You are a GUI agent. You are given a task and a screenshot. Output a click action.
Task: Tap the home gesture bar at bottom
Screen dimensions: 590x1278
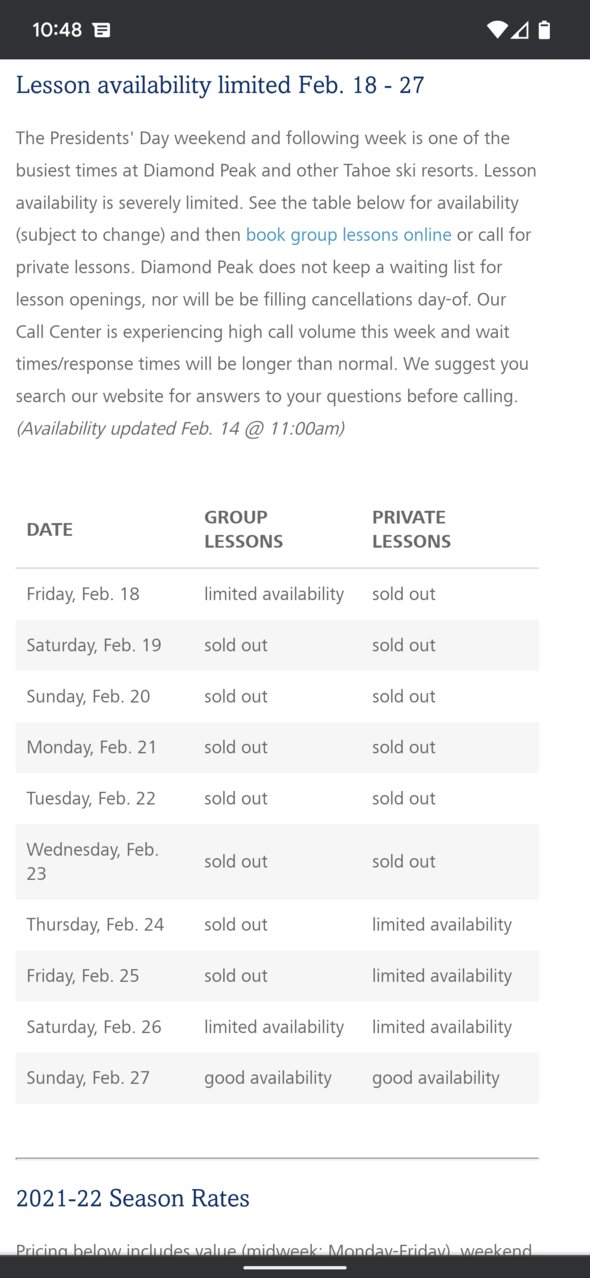tap(295, 1267)
